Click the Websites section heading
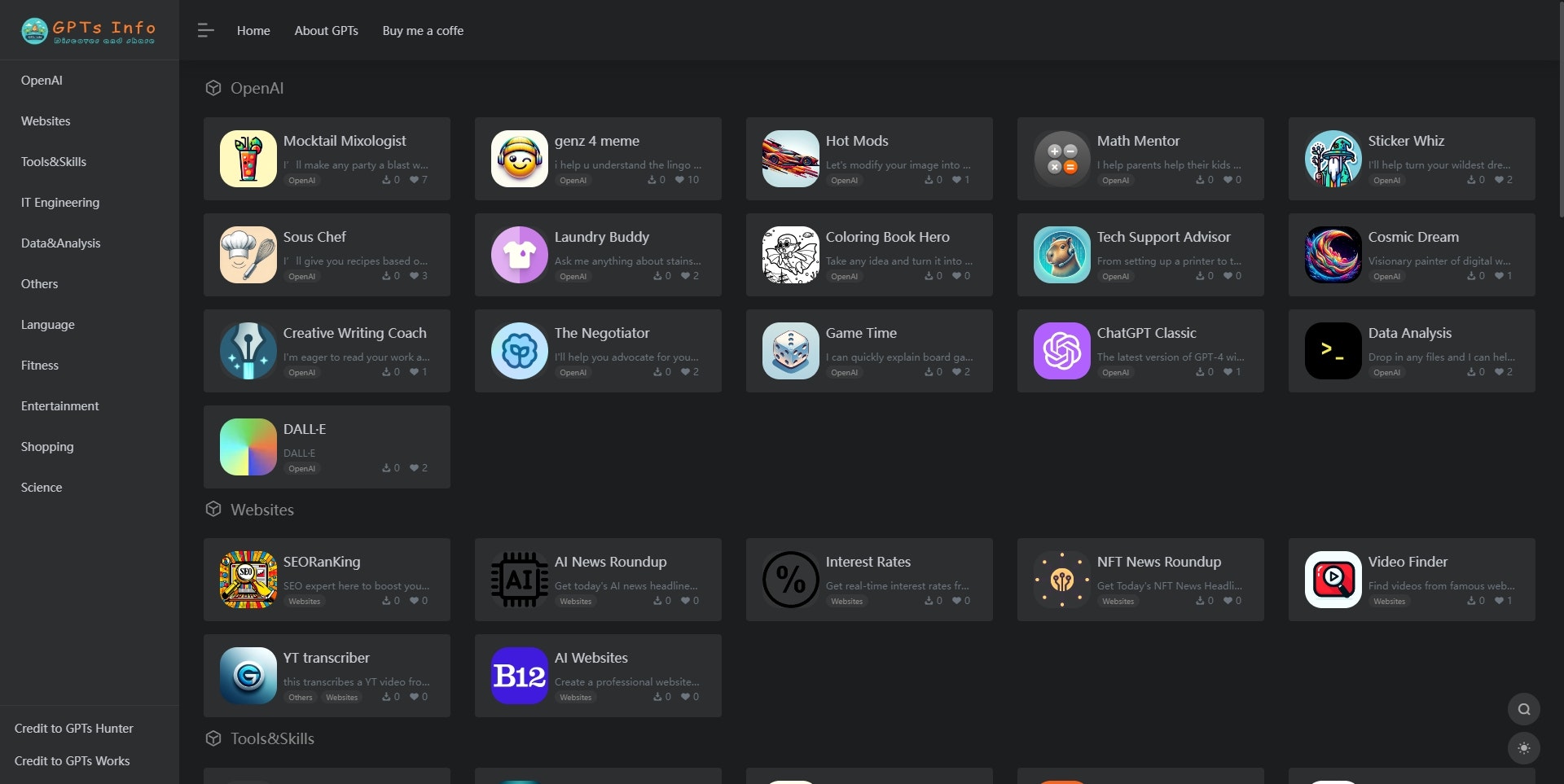Screen dimensions: 1564x784 262,510
